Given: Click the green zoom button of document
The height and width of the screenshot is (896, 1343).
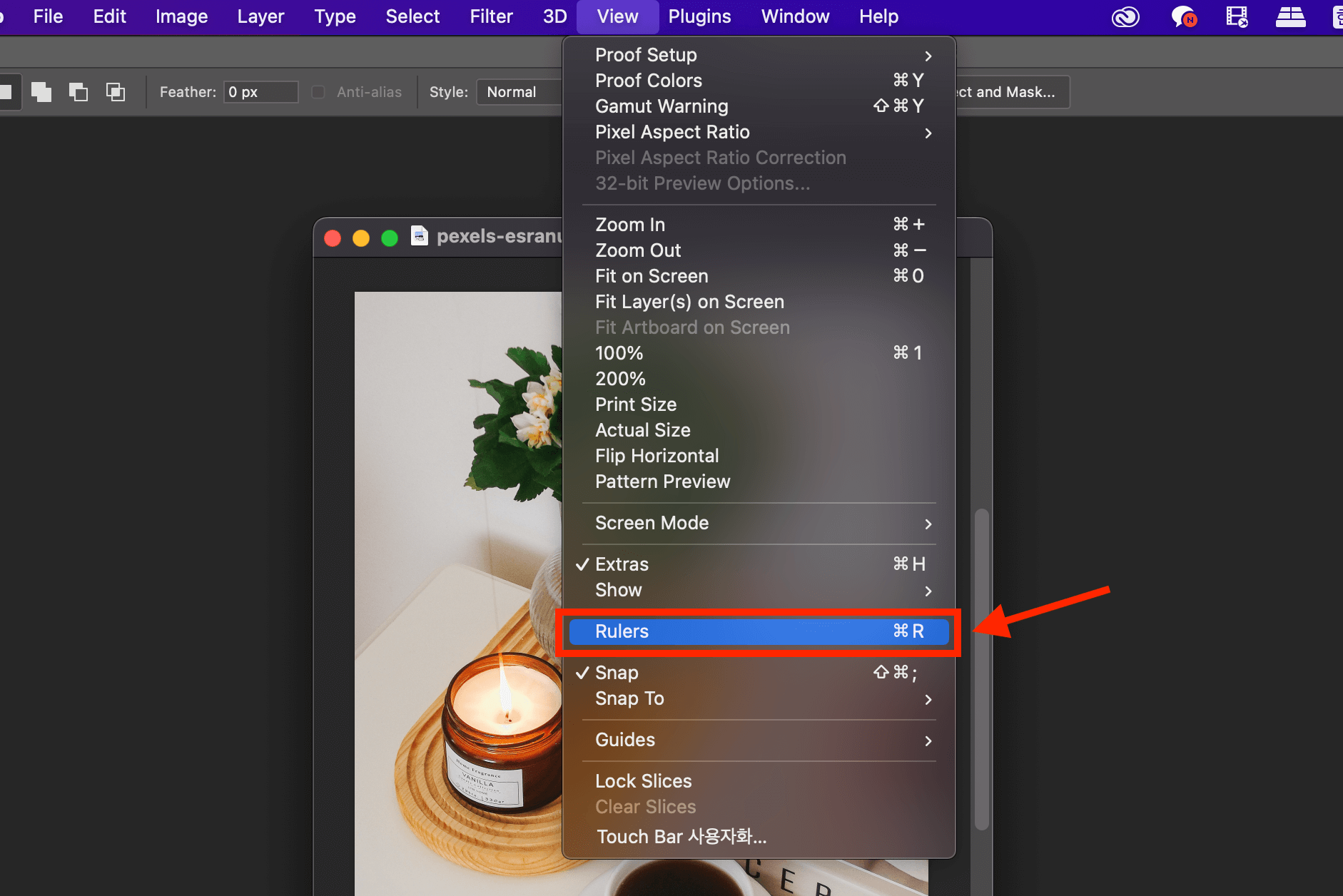Looking at the screenshot, I should [390, 238].
